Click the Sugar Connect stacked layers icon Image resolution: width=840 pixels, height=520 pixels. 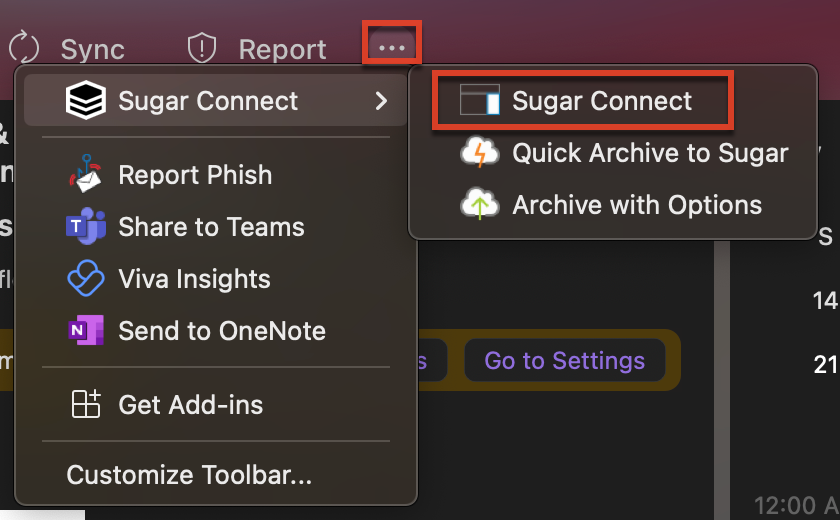tap(86, 101)
